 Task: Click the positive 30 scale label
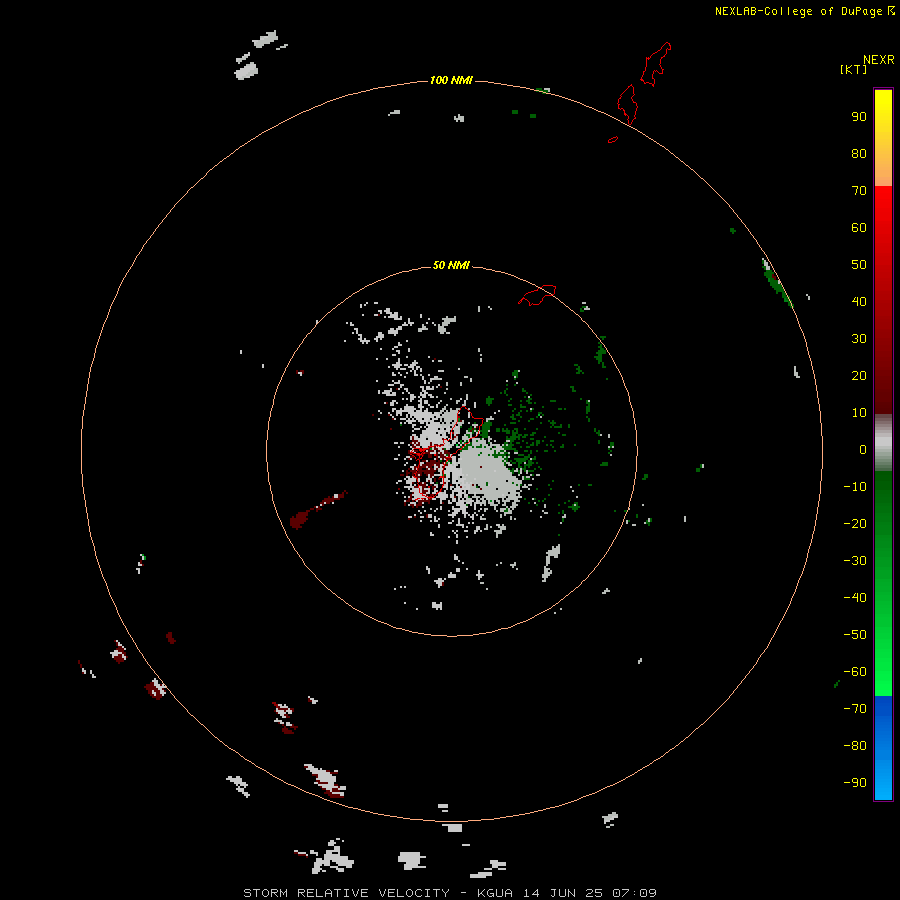tap(859, 339)
